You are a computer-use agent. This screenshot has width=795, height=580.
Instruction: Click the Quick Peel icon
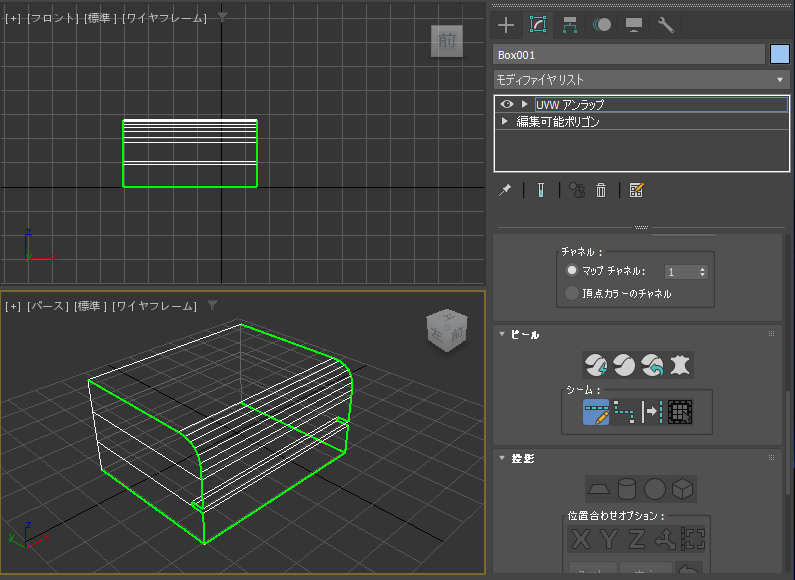[x=596, y=365]
